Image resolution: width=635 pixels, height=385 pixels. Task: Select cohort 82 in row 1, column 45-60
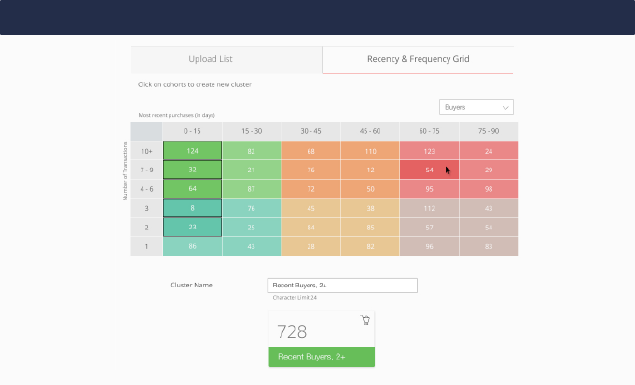pos(370,246)
